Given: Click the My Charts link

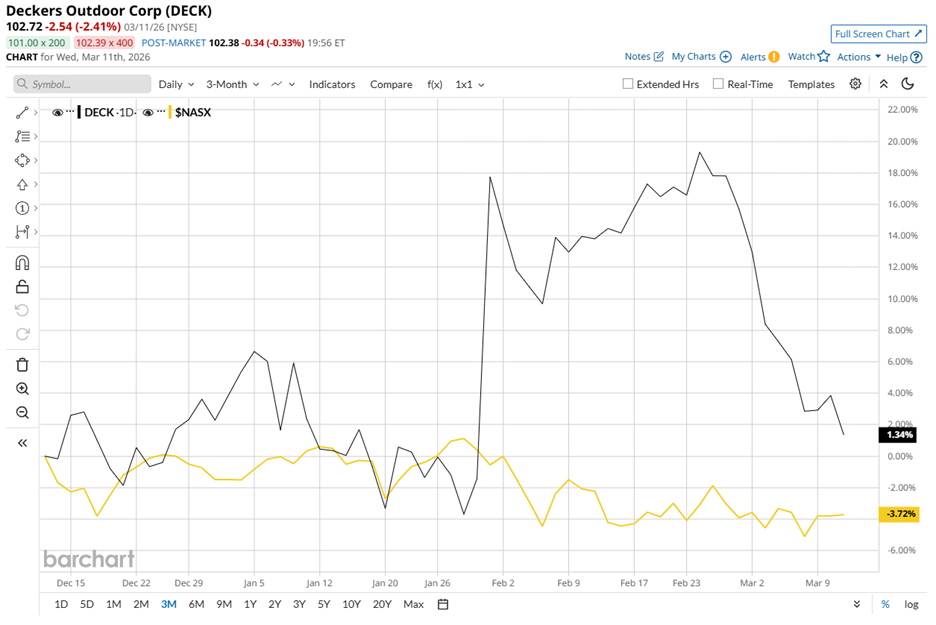Looking at the screenshot, I should (x=693, y=57).
